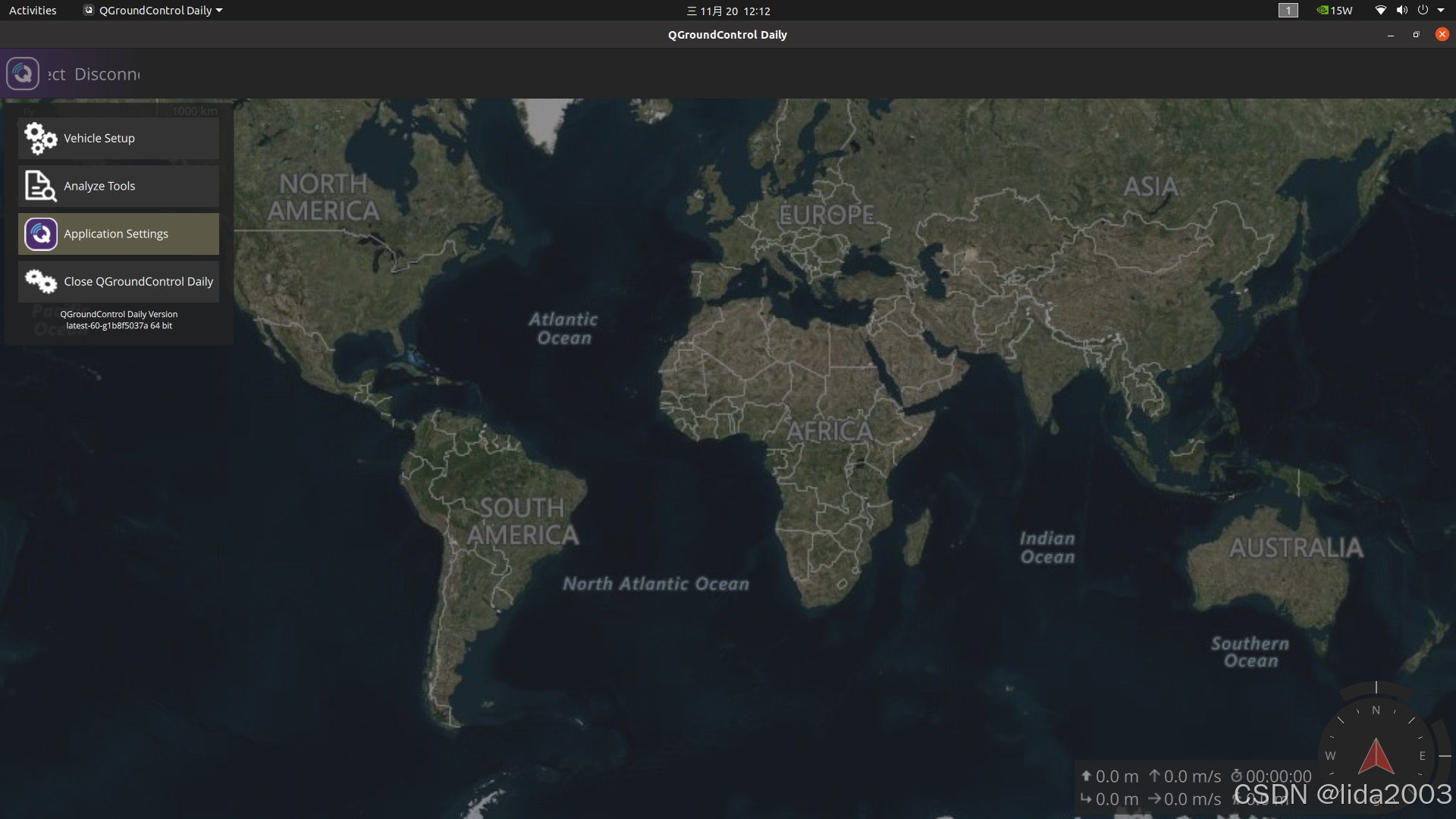Click the flight time stopwatch icon

[x=1236, y=776]
